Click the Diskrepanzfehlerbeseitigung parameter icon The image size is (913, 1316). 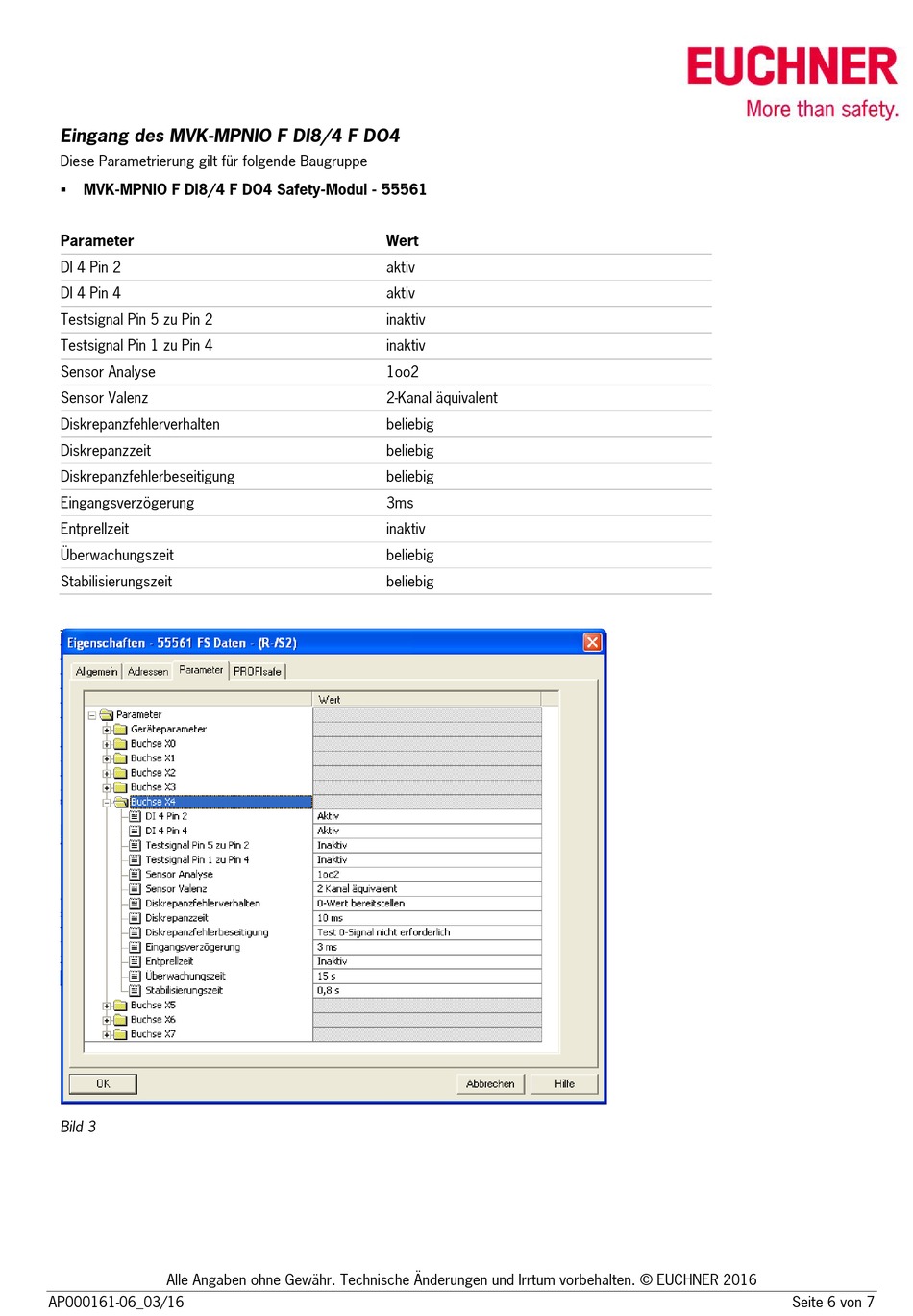(136, 931)
